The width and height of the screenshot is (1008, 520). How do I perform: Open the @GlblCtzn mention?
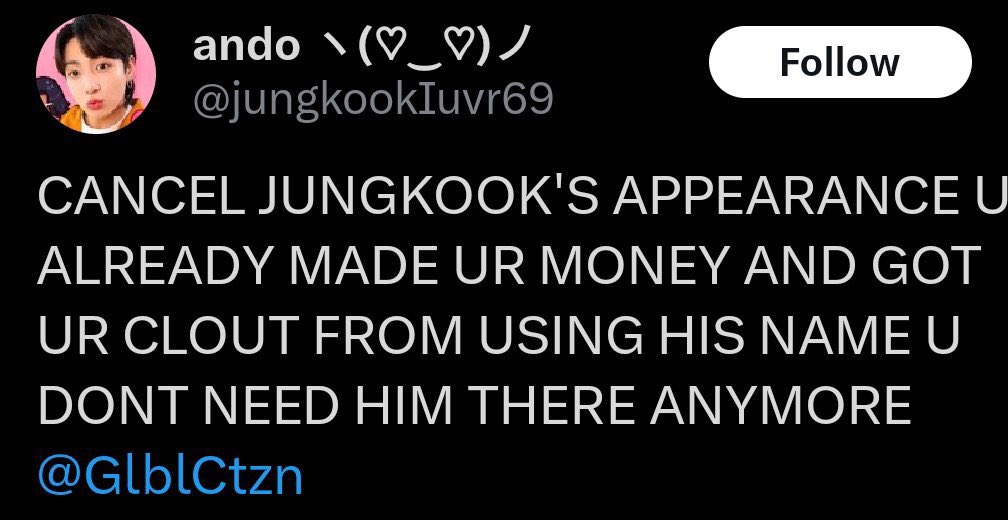pos(170,475)
